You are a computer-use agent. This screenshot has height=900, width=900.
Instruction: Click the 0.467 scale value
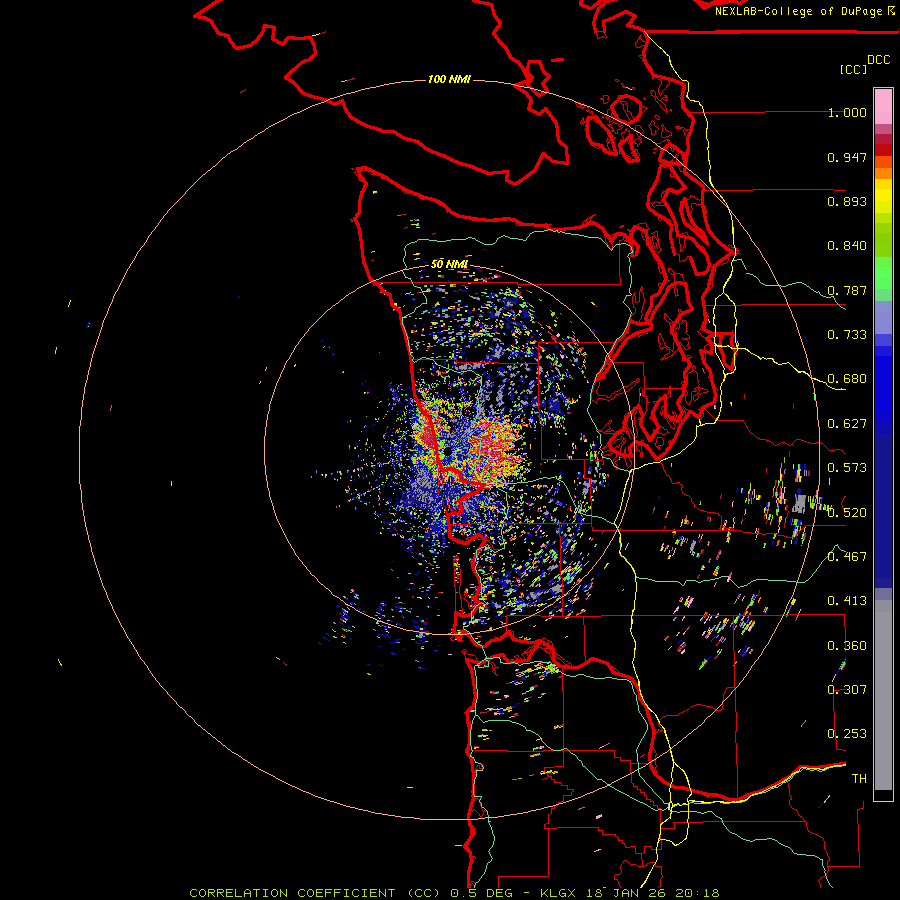[x=847, y=557]
